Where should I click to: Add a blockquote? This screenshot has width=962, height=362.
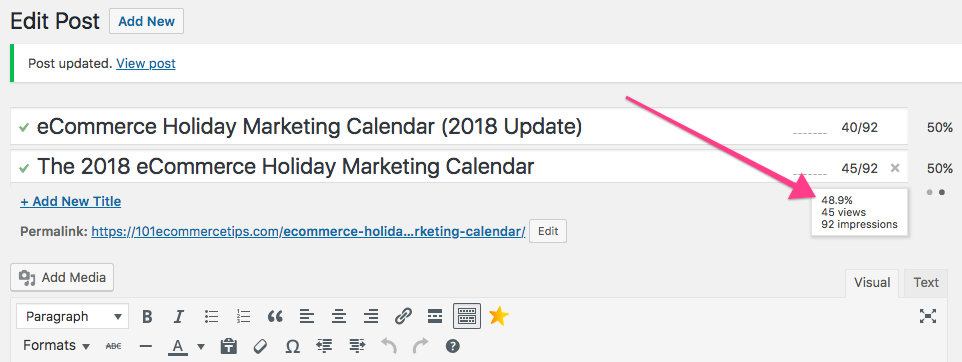[275, 317]
